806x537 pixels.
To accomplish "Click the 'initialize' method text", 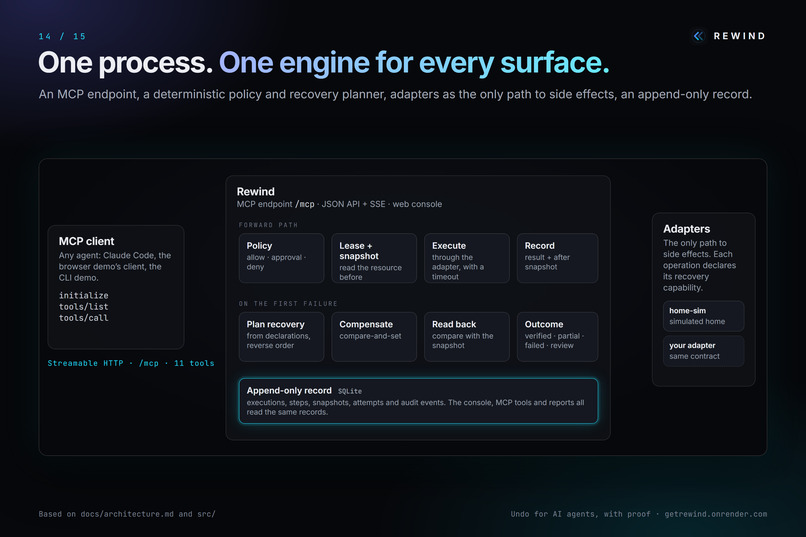I will 83,295.
